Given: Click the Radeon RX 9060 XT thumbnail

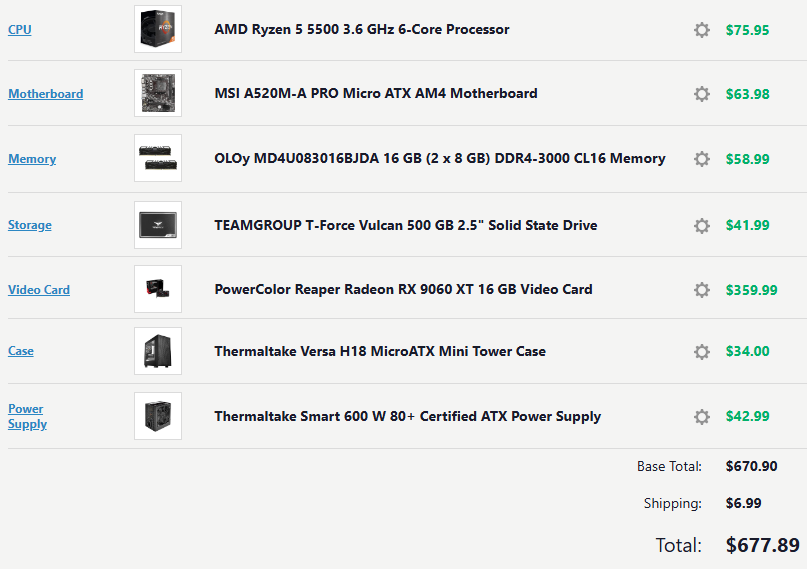Looking at the screenshot, I should click(x=158, y=289).
